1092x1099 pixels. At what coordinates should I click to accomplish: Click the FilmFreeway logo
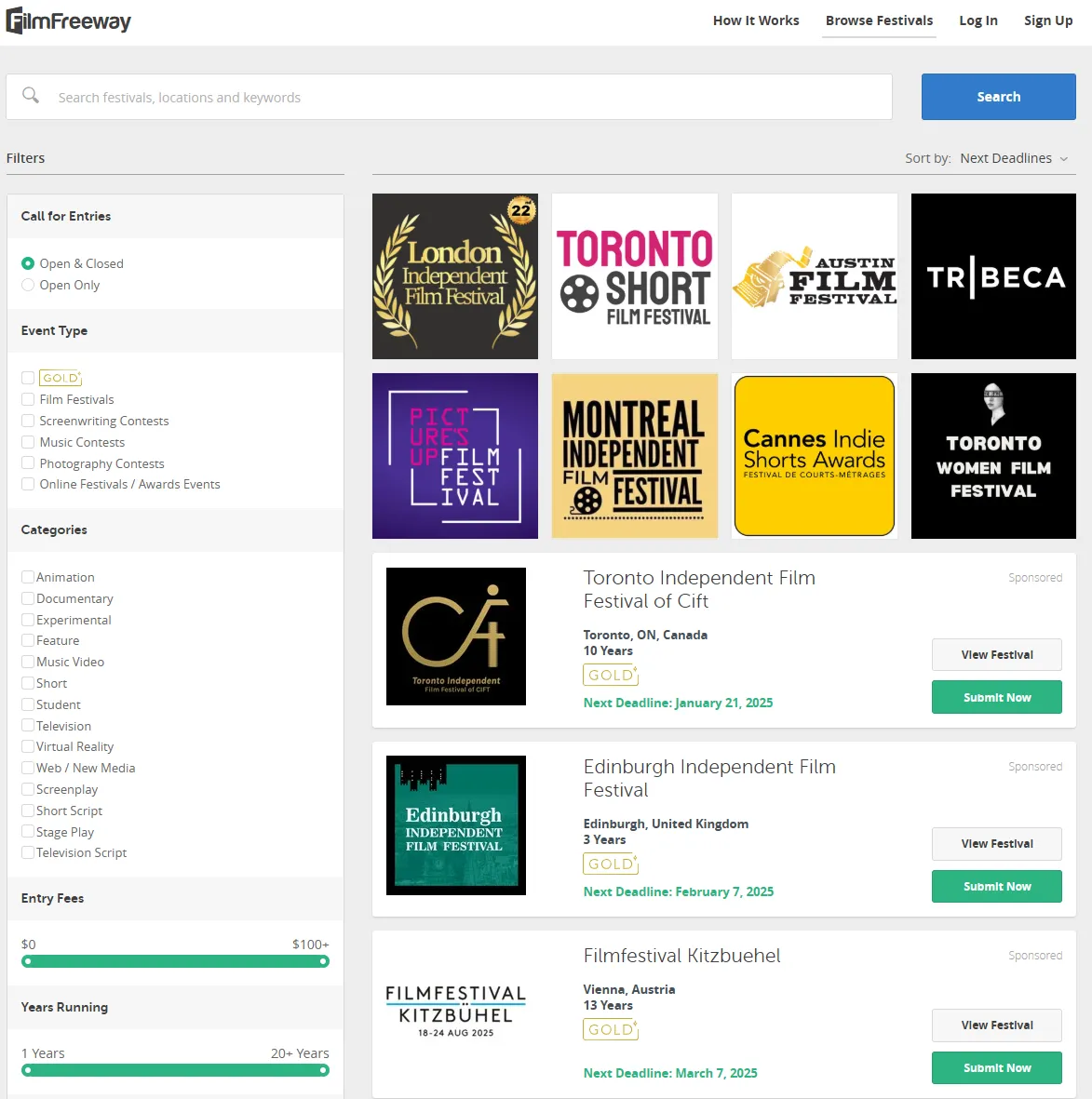coord(69,20)
